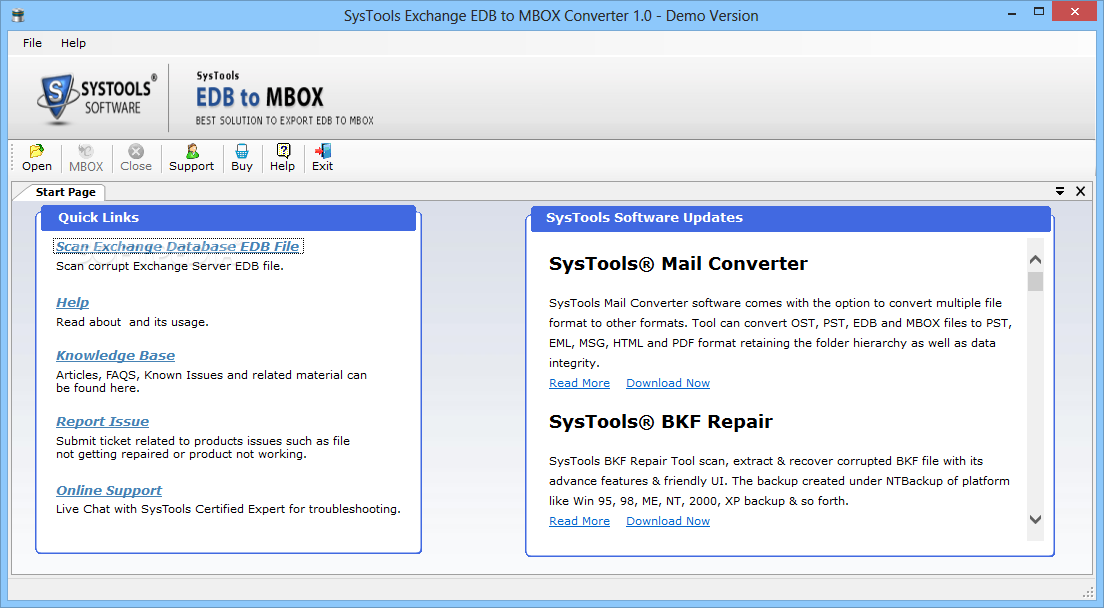Open the Help quick link
The height and width of the screenshot is (608, 1104).
click(x=73, y=303)
